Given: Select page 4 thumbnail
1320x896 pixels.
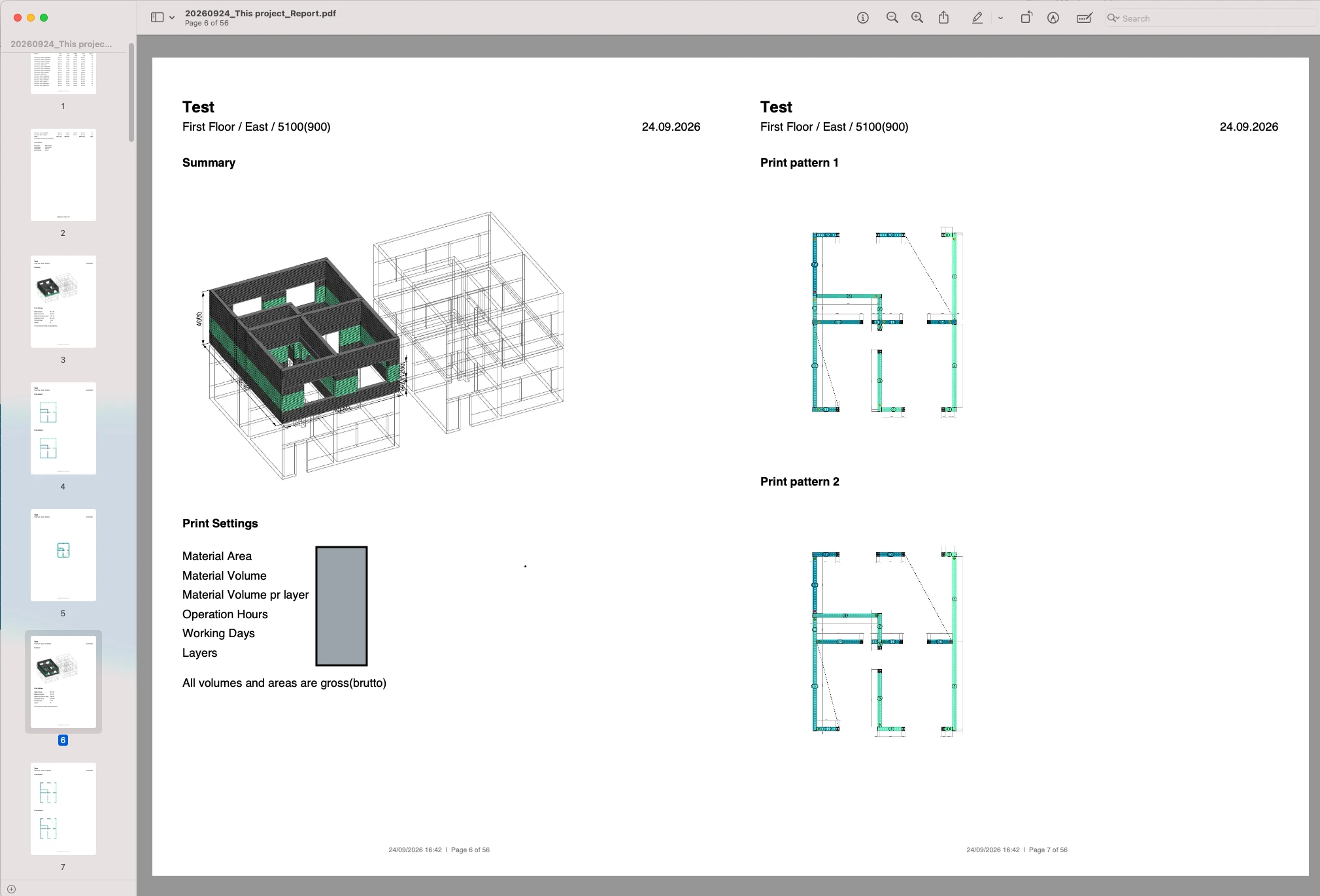Looking at the screenshot, I should tap(63, 428).
